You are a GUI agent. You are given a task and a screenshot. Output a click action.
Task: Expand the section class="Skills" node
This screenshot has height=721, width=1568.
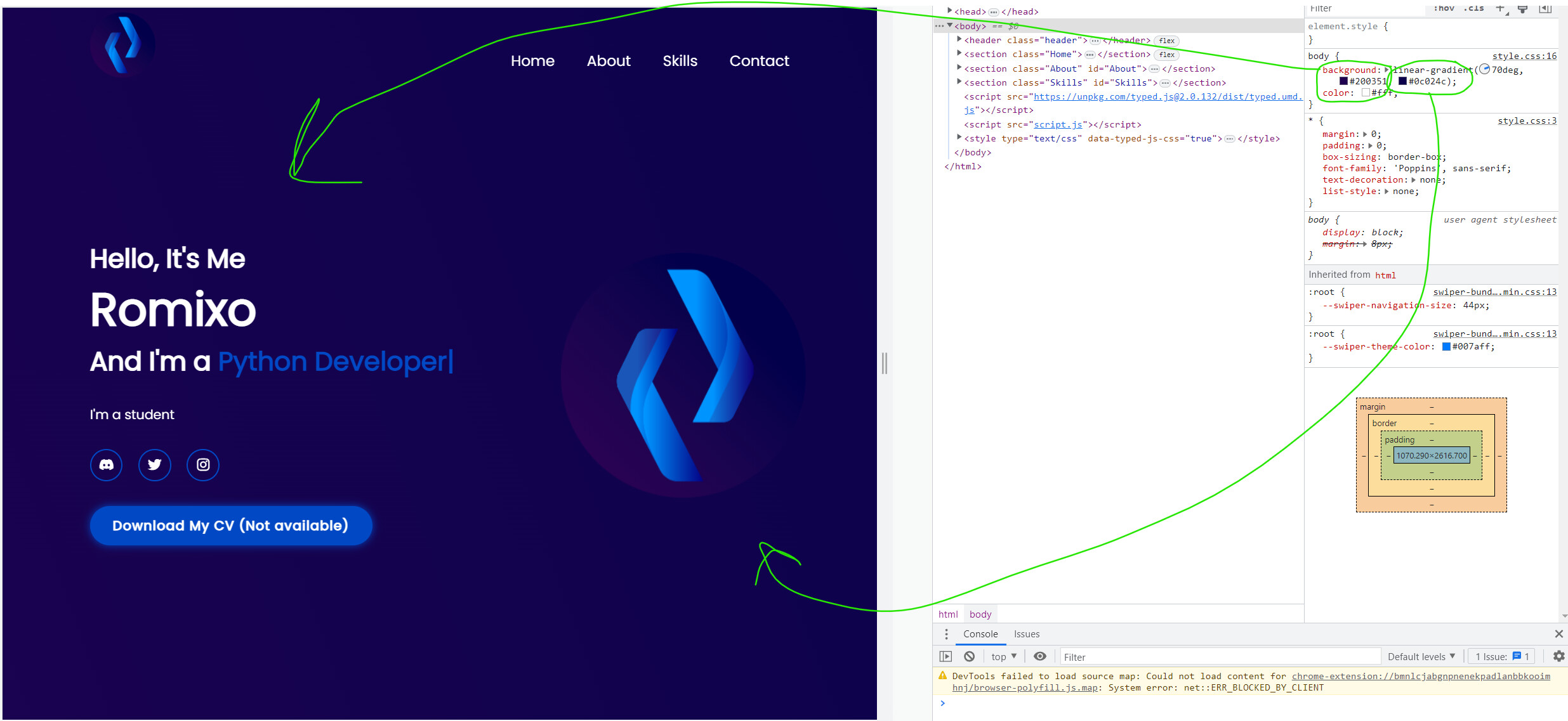[959, 82]
